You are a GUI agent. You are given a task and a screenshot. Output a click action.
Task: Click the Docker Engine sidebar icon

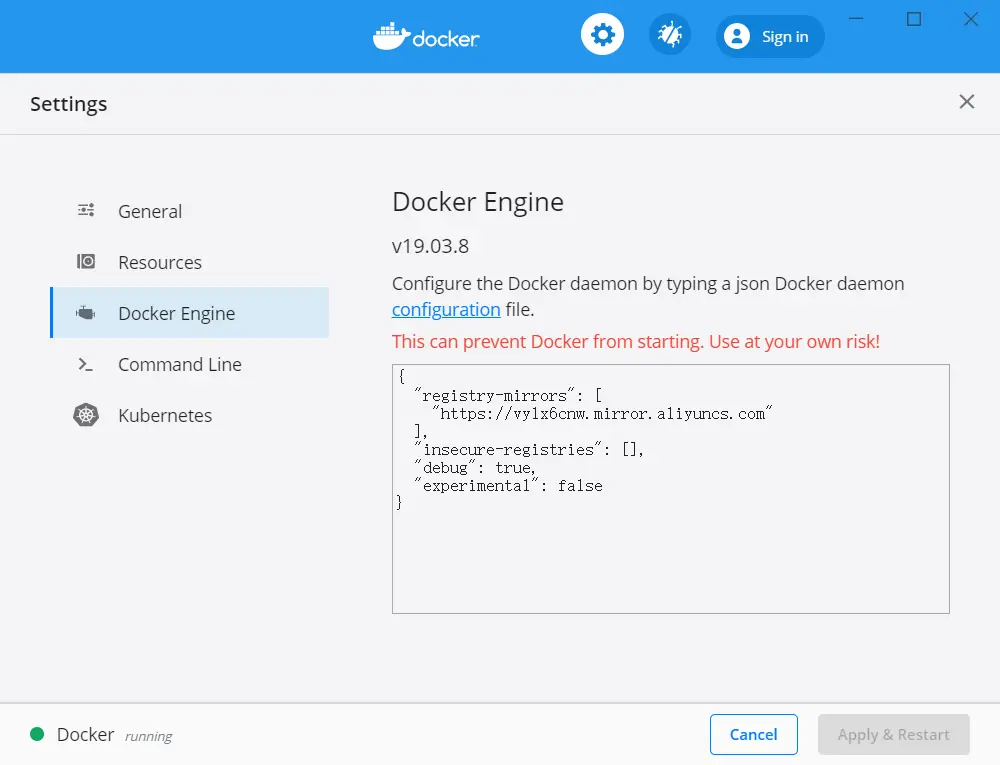coord(85,313)
